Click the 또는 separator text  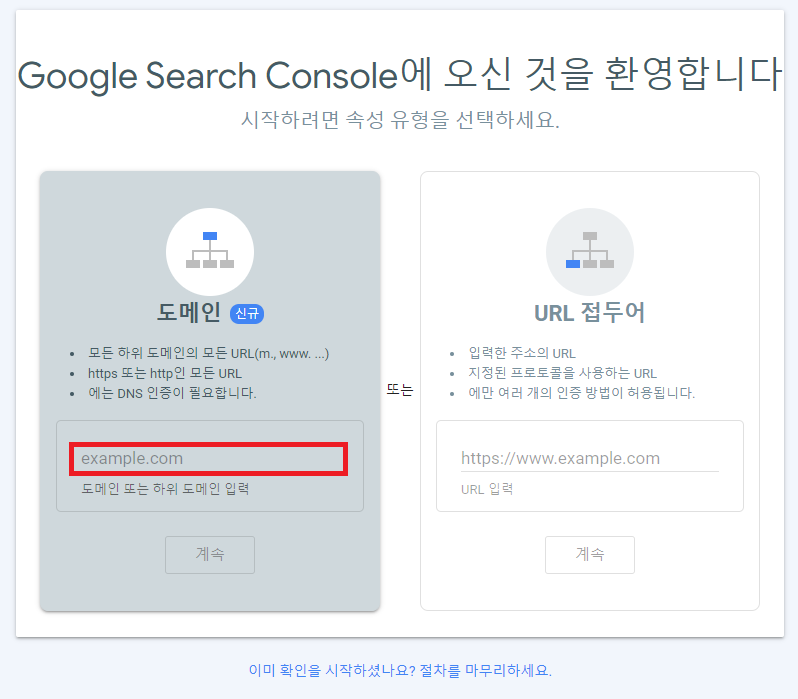pyautogui.click(x=400, y=390)
